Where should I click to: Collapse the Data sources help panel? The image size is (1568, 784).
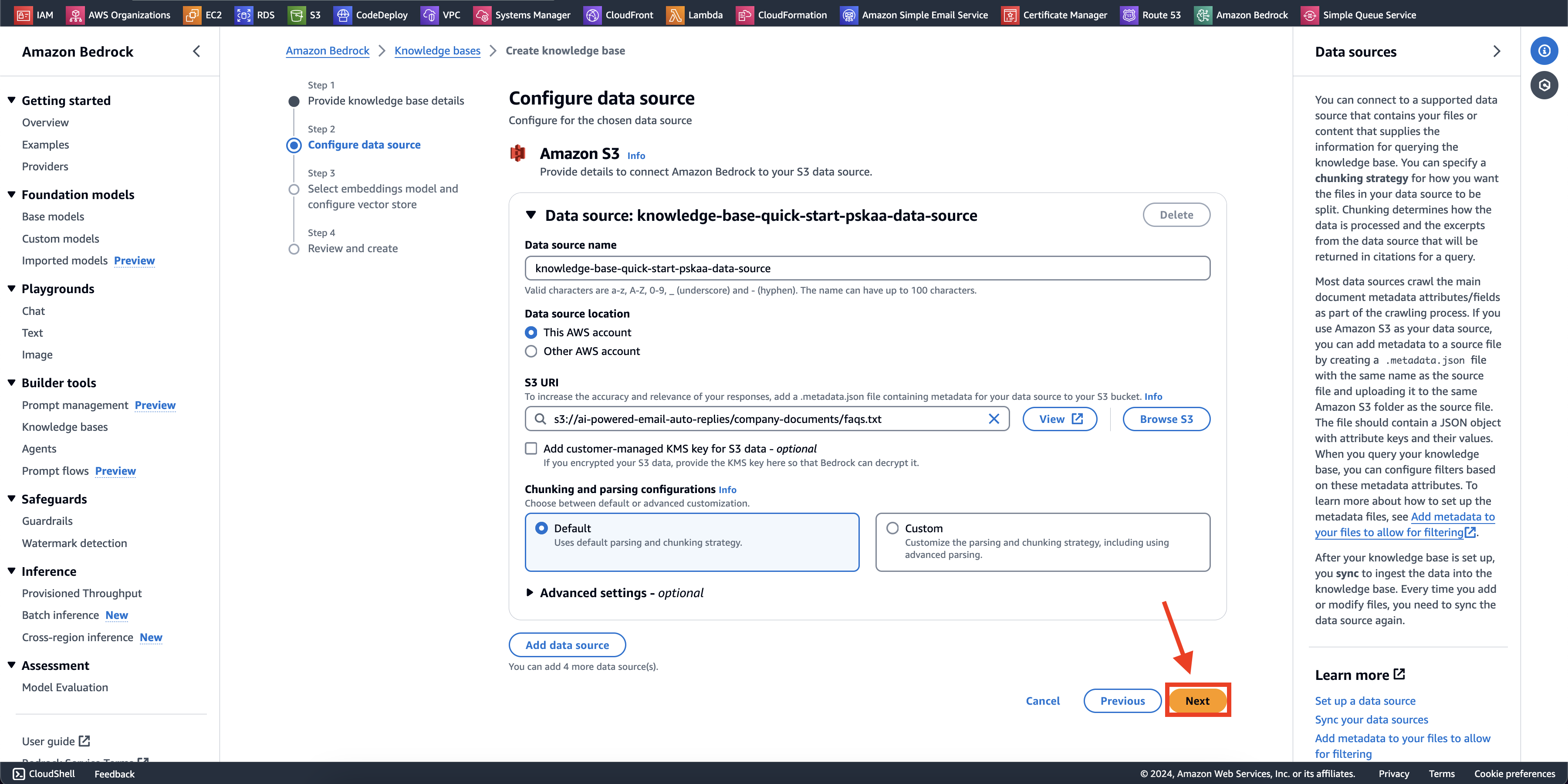pyautogui.click(x=1497, y=52)
